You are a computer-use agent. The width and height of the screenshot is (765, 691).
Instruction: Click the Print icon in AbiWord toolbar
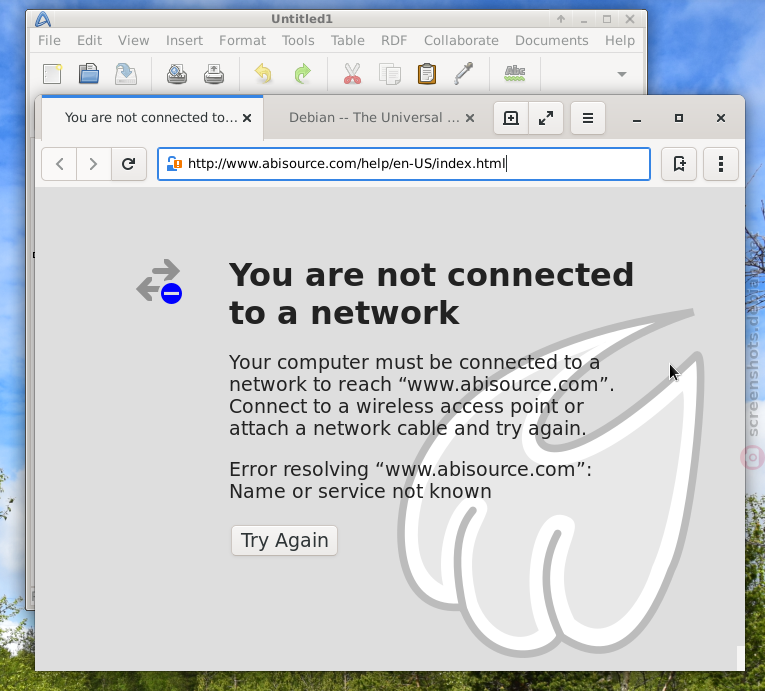(214, 74)
